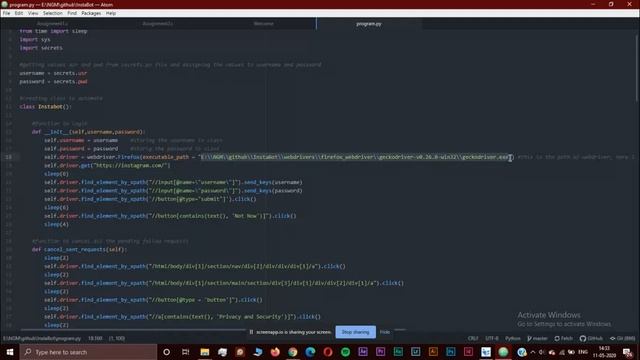The width and height of the screenshot is (640, 360).
Task: Toggle the Git panel from status bar
Action: click(622, 338)
